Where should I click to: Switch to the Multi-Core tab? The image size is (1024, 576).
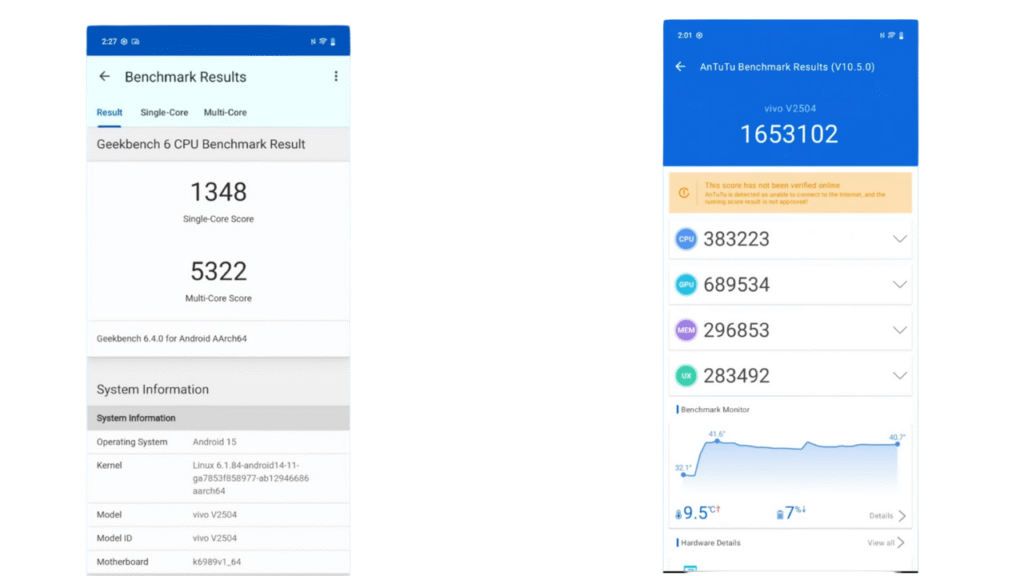pos(225,112)
